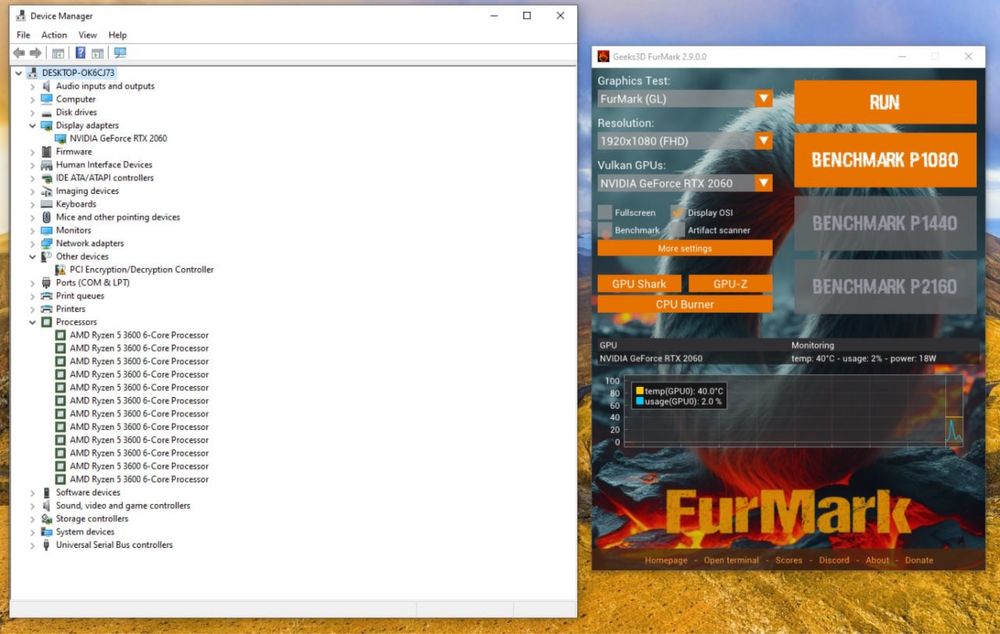This screenshot has height=634, width=1000.
Task: Expand the System devices category
Action: click(33, 532)
